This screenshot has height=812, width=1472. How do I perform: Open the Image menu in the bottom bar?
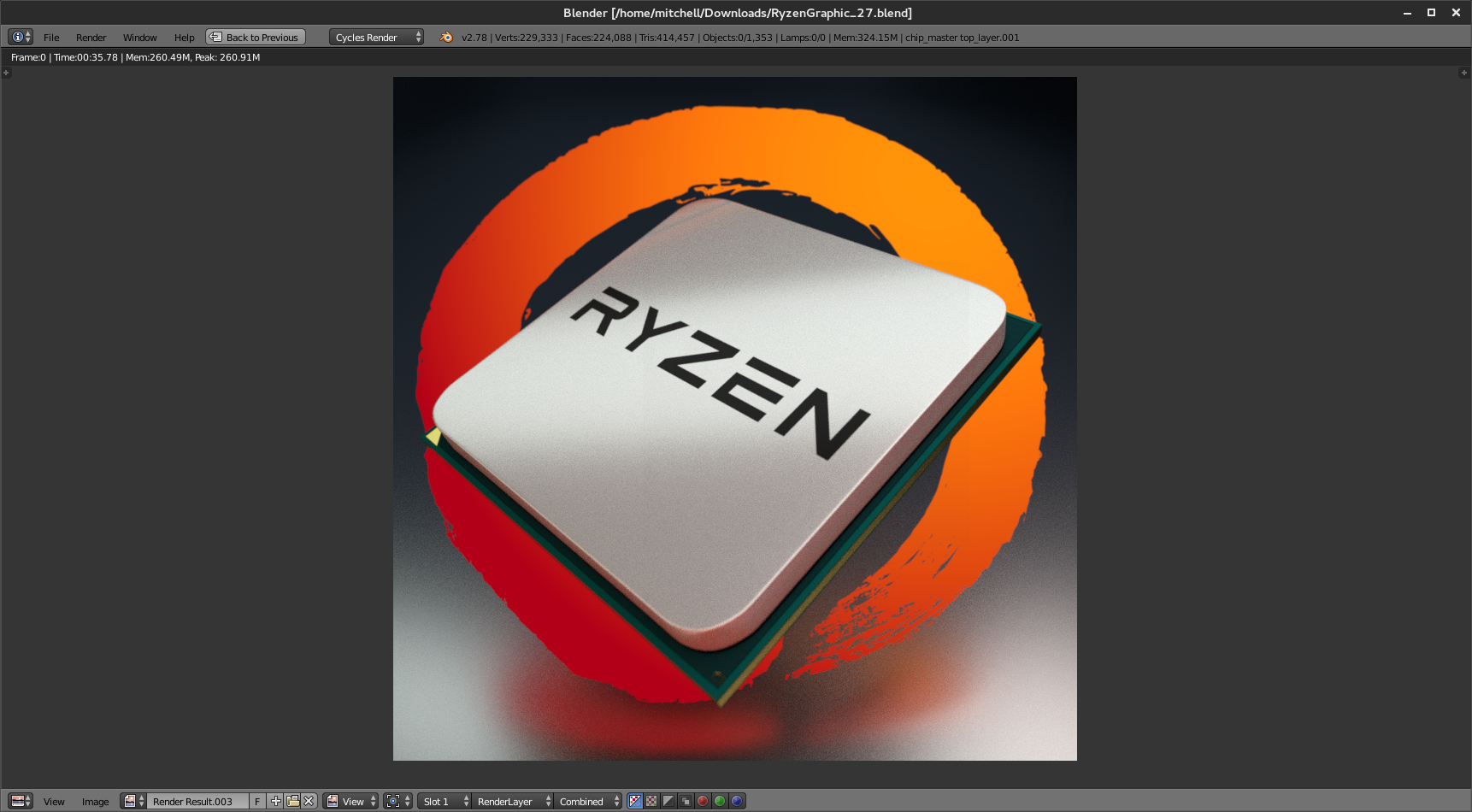coord(95,802)
